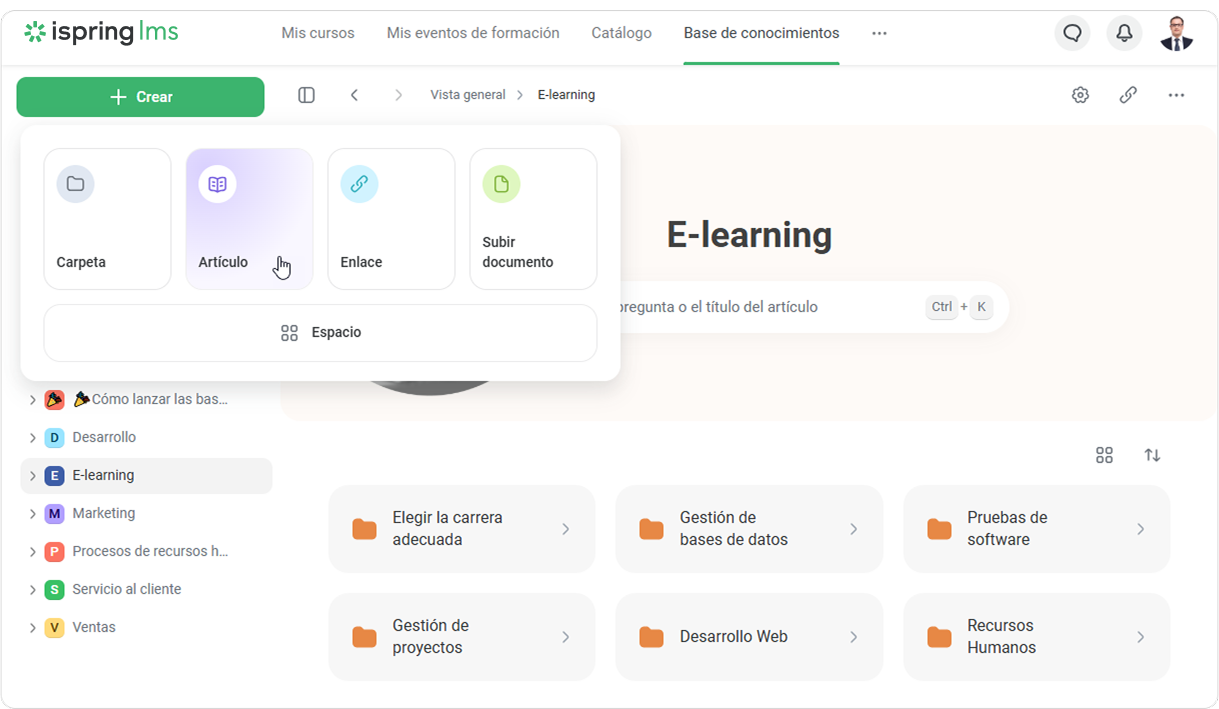Expand the Marketing space tree

32,514
